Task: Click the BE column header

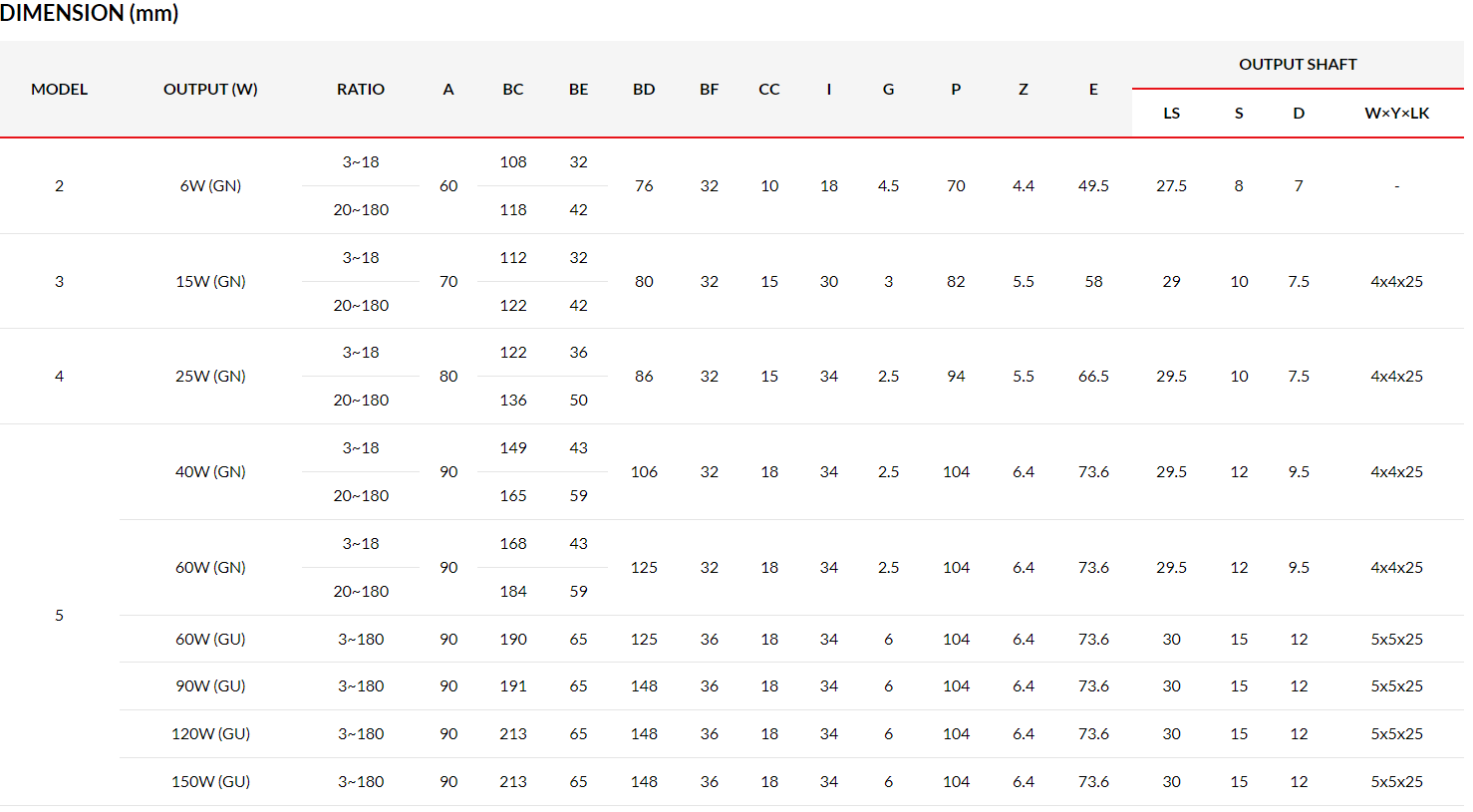Action: click(x=578, y=89)
